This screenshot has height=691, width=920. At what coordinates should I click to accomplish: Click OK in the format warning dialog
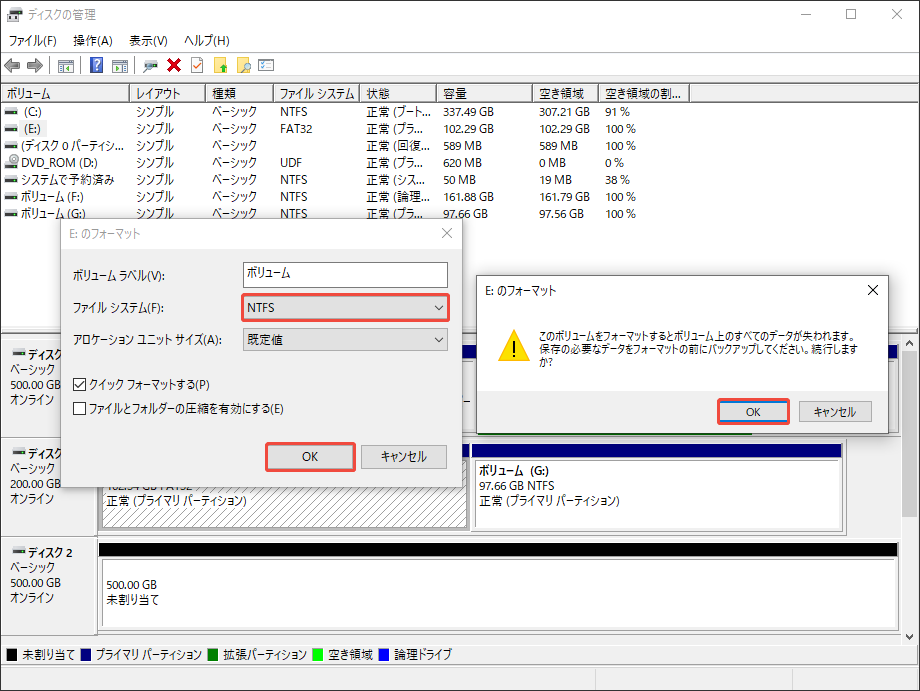[753, 411]
